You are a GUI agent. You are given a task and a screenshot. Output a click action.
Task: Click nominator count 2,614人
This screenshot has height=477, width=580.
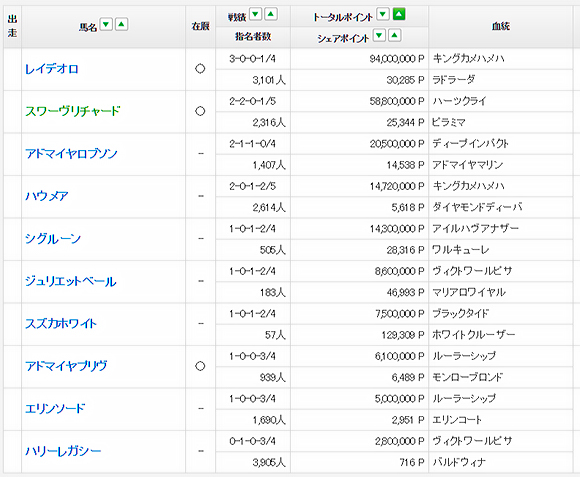(269, 208)
